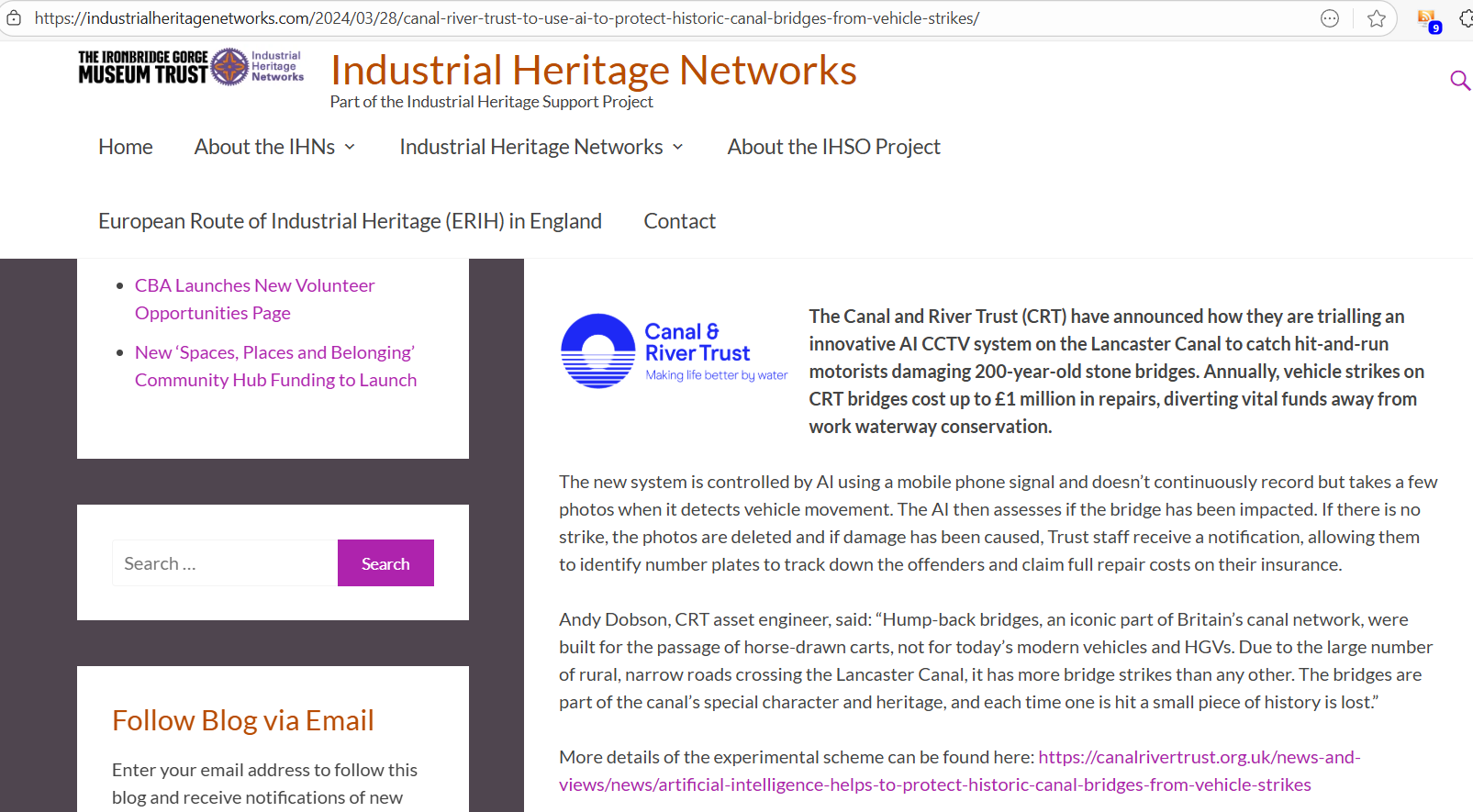
Task: Click the purple Search button
Action: 385,563
